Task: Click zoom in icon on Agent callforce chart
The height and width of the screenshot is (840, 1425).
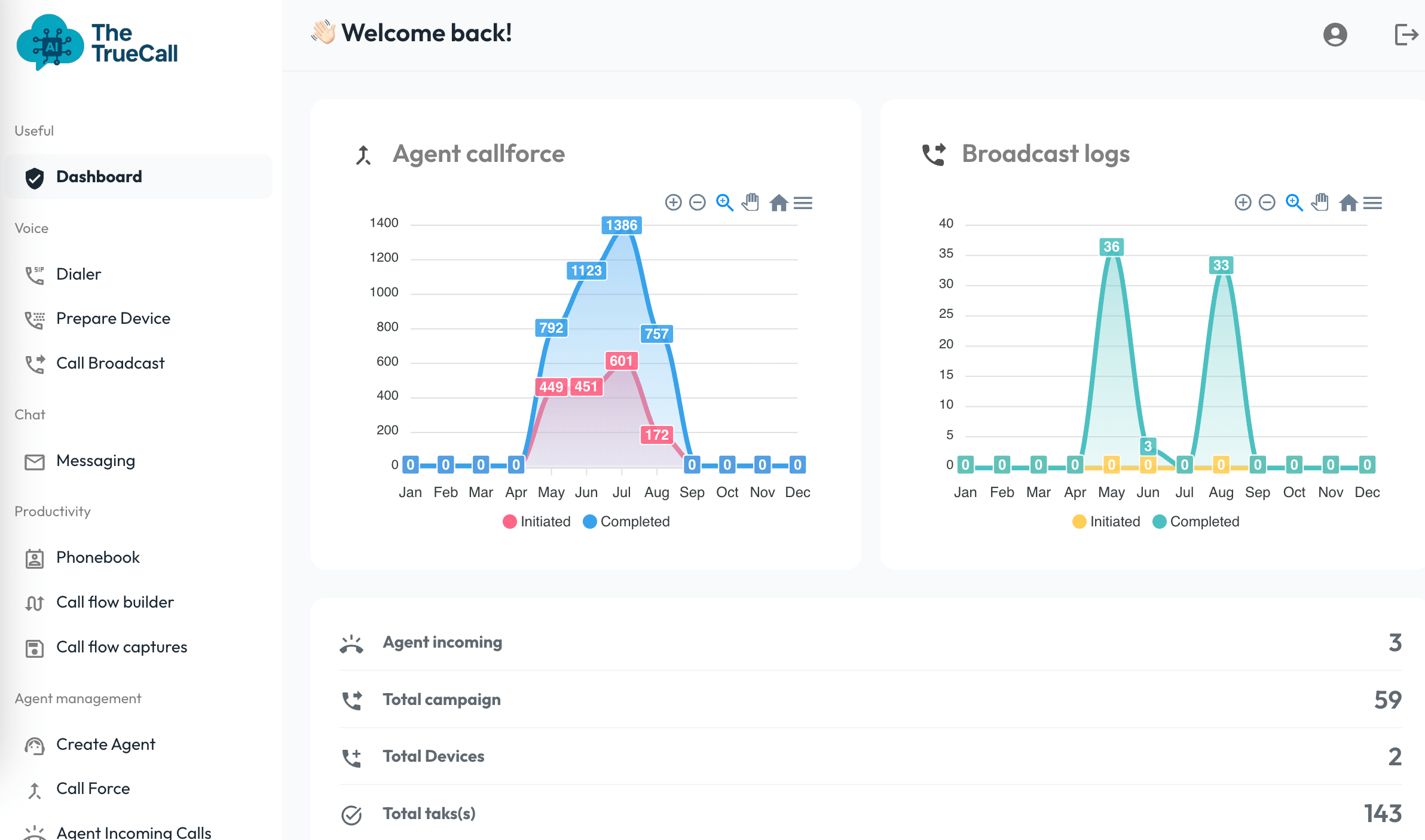Action: pyautogui.click(x=673, y=203)
